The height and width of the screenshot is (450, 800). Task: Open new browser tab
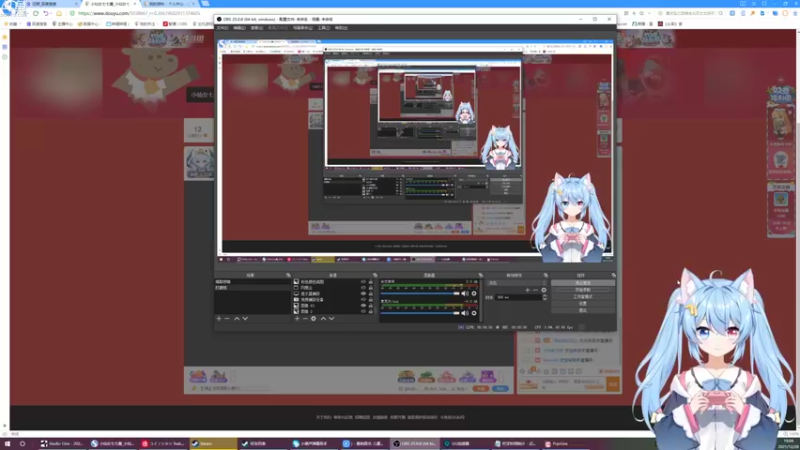tap(205, 4)
